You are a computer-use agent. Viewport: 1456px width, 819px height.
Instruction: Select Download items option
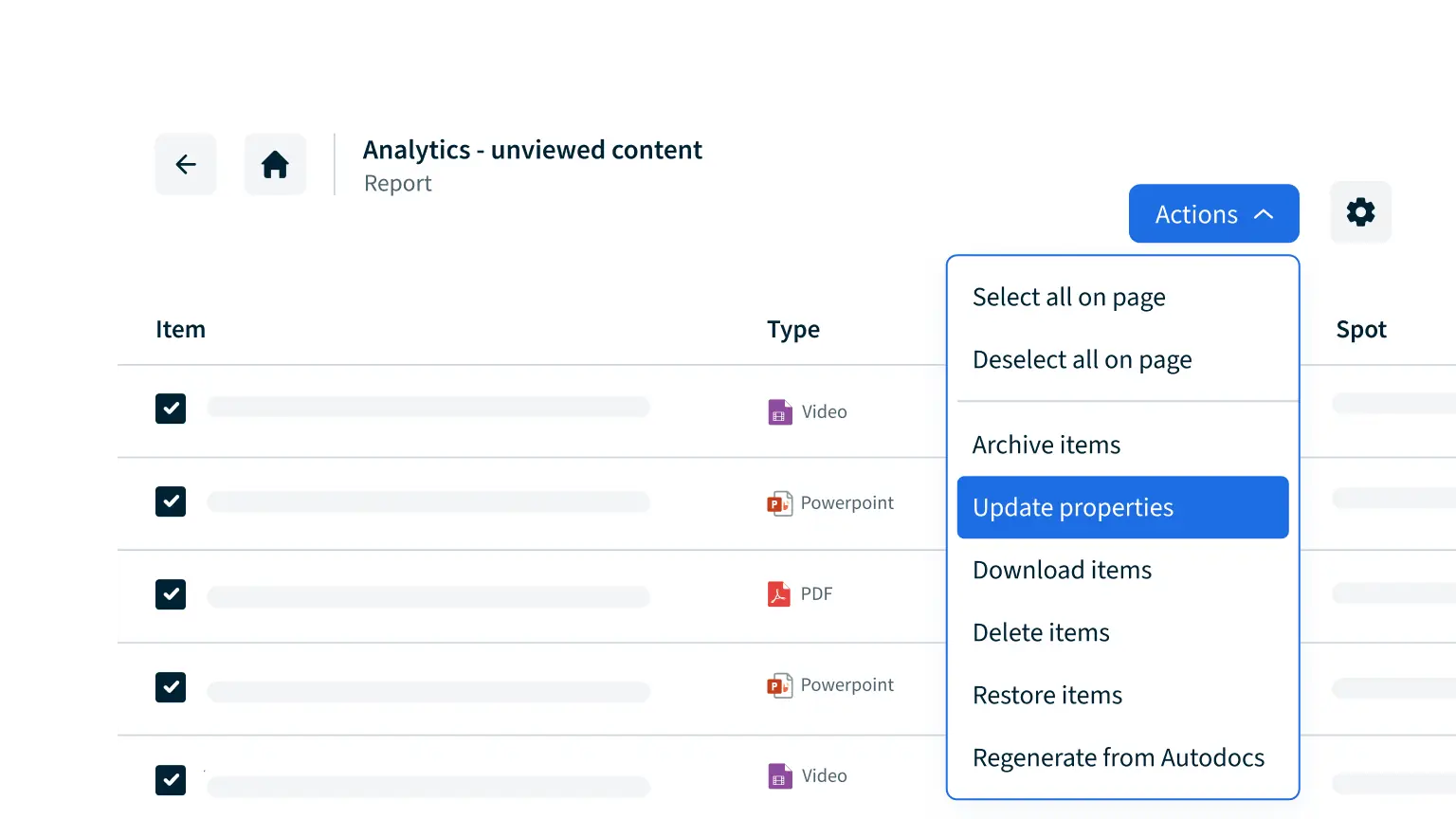(1062, 571)
